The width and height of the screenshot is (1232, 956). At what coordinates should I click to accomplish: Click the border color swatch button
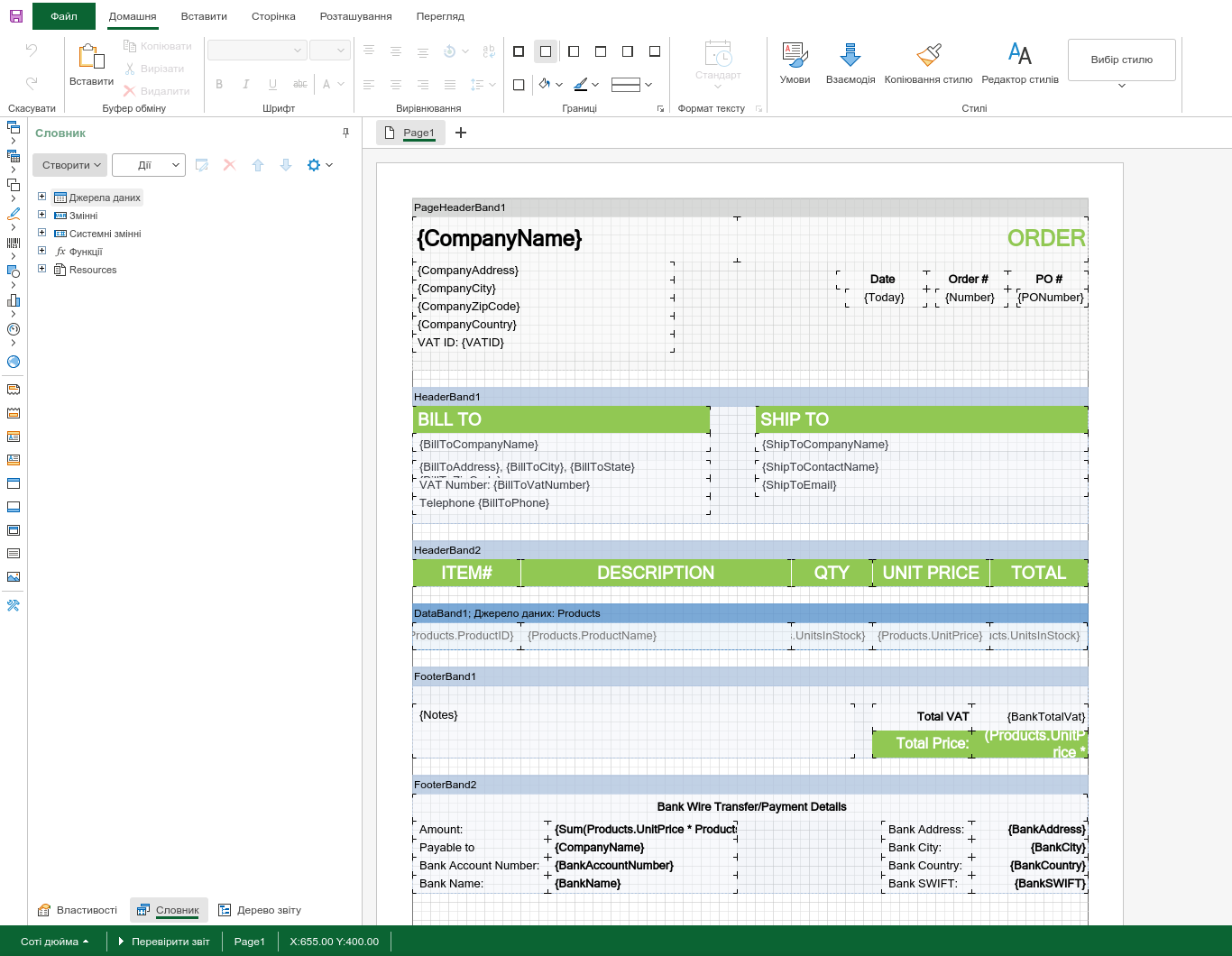[x=581, y=85]
